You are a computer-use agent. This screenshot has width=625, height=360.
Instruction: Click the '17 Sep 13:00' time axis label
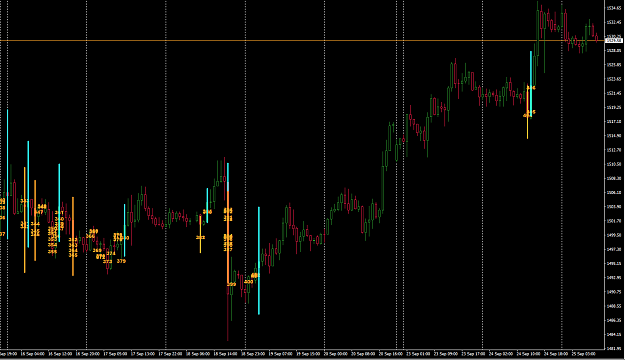pyautogui.click(x=143, y=354)
